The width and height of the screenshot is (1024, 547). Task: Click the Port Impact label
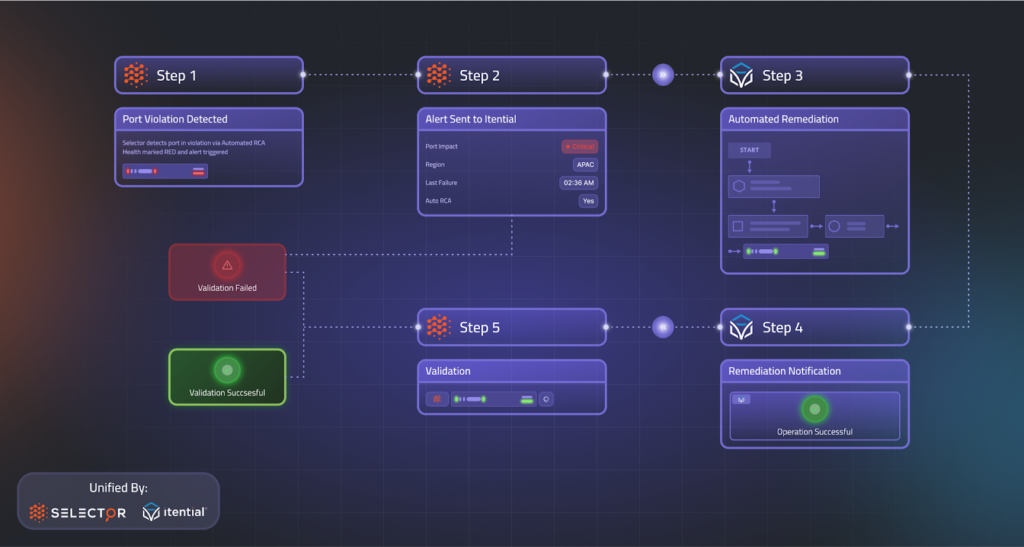click(x=441, y=147)
